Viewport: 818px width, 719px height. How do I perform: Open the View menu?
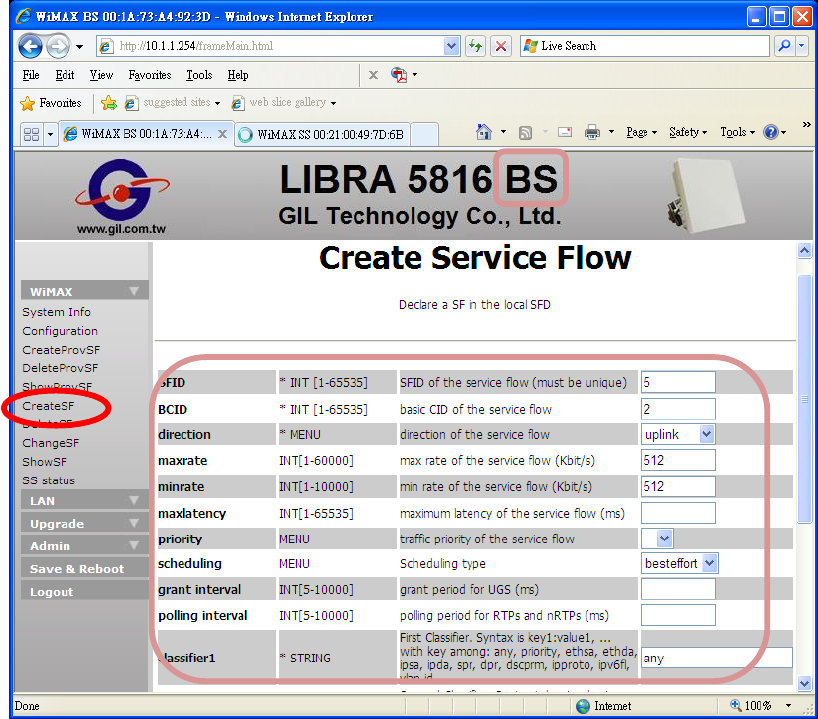101,75
